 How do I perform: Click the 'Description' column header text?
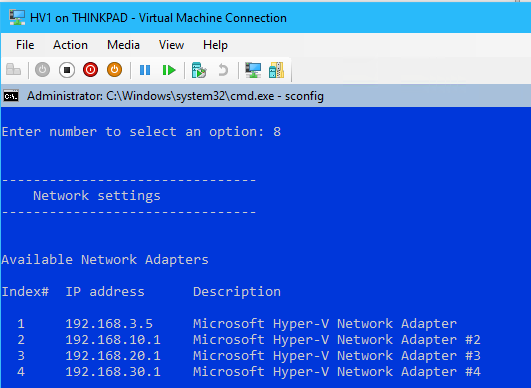[237, 292]
